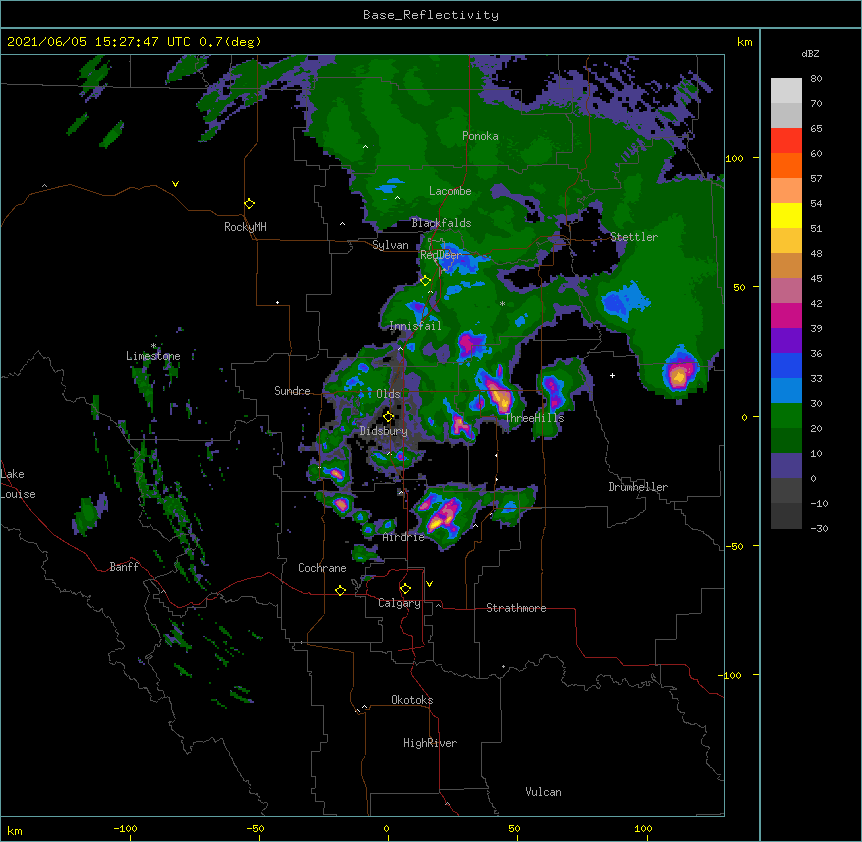Image resolution: width=862 pixels, height=842 pixels.
Task: Click the Cochrane label
Action: point(322,568)
